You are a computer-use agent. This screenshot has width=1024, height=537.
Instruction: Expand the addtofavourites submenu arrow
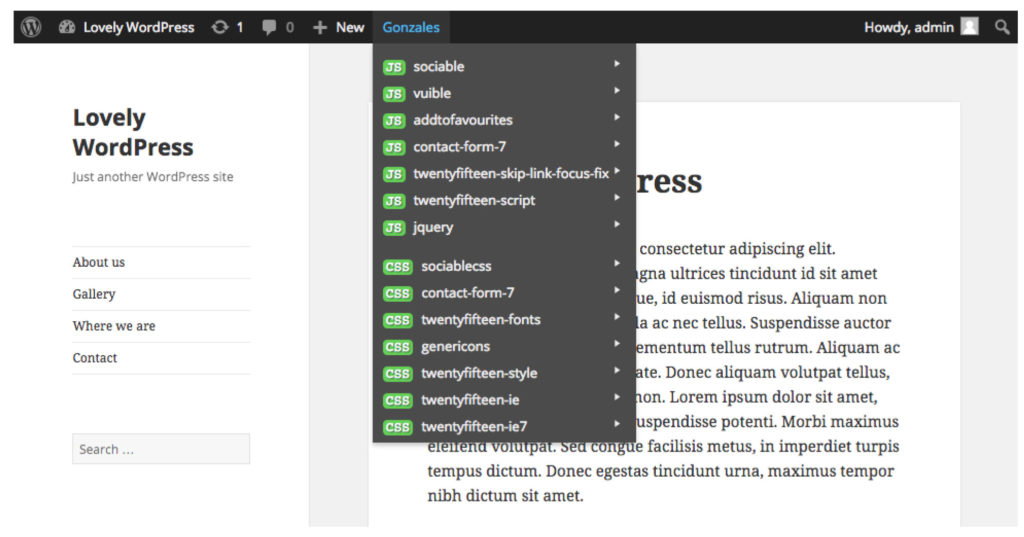pos(617,117)
